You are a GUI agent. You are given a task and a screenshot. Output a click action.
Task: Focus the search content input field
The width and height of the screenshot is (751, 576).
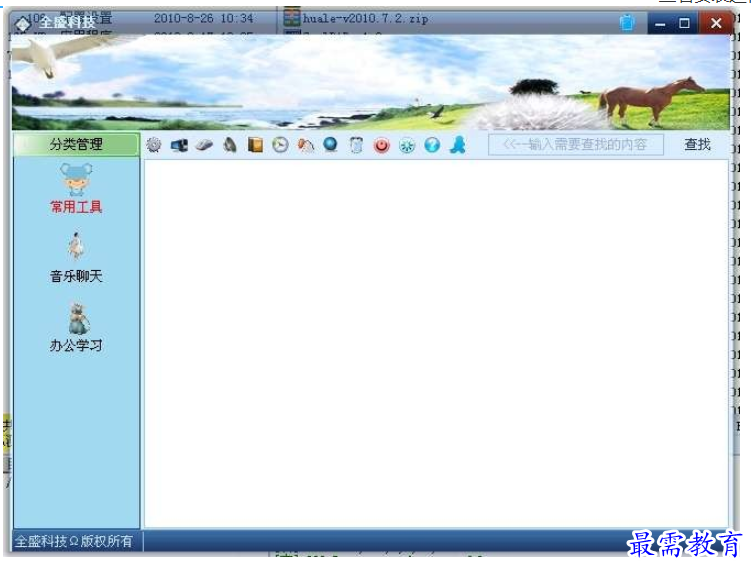575,145
